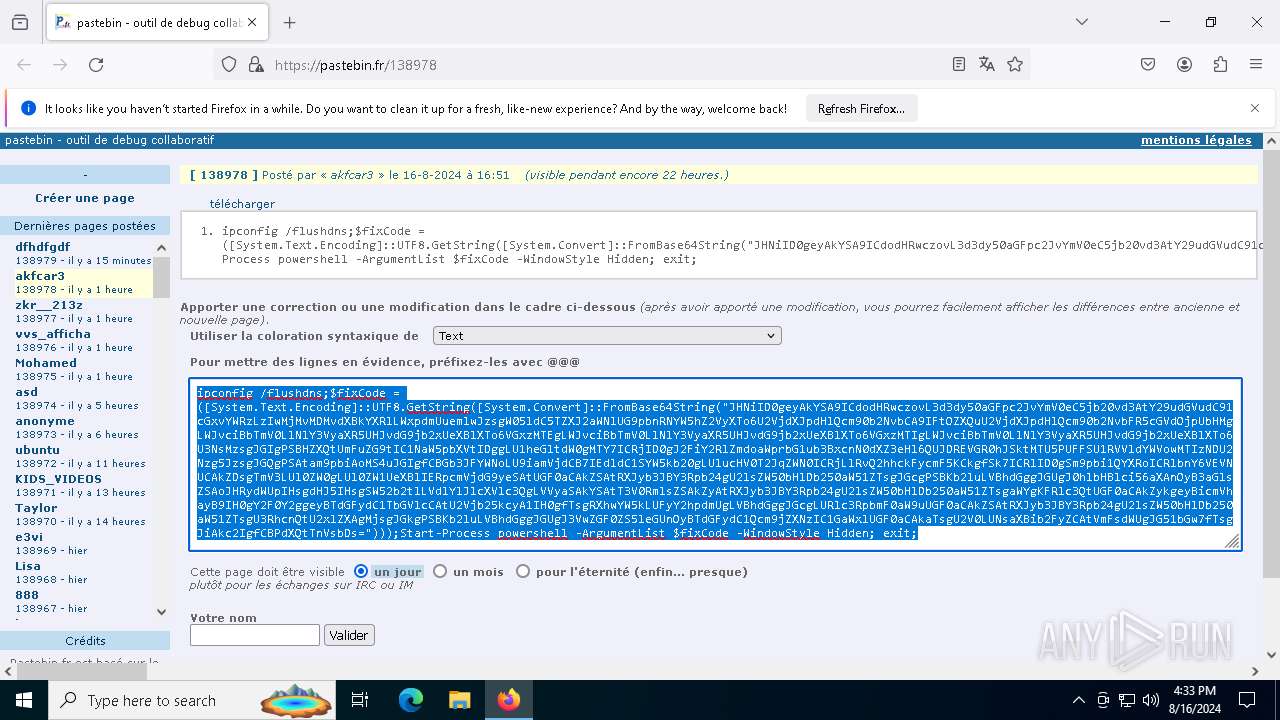Screen dimensions: 1280x720
Task: Toggle Reader View in address bar
Action: pos(959,64)
